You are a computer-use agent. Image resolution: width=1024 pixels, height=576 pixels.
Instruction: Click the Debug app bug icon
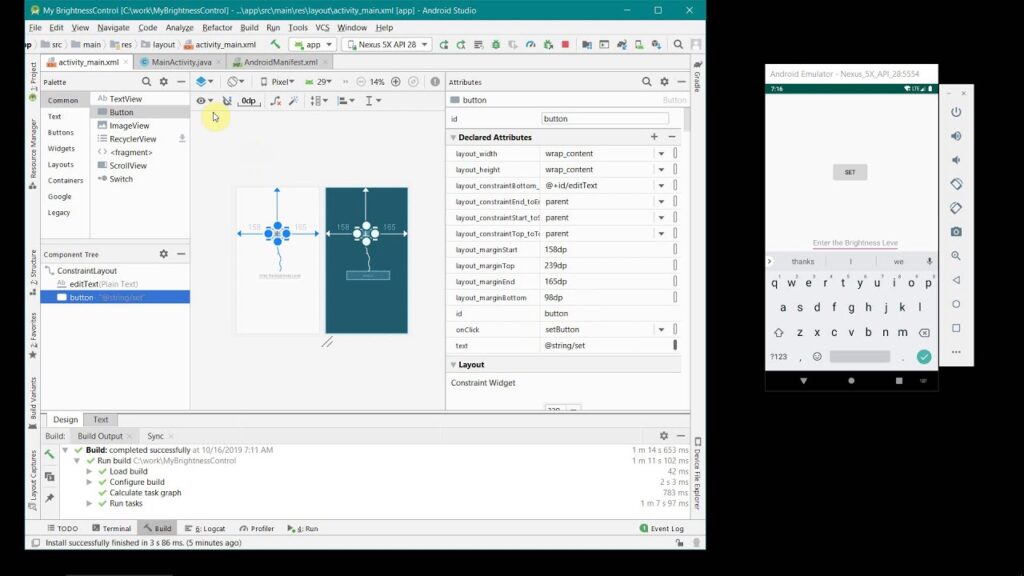pos(496,44)
